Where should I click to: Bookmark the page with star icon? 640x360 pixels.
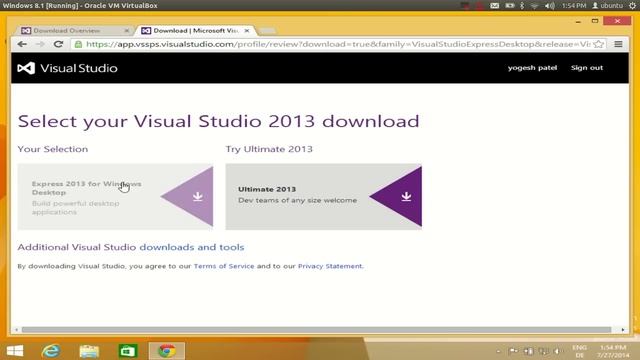(598, 44)
